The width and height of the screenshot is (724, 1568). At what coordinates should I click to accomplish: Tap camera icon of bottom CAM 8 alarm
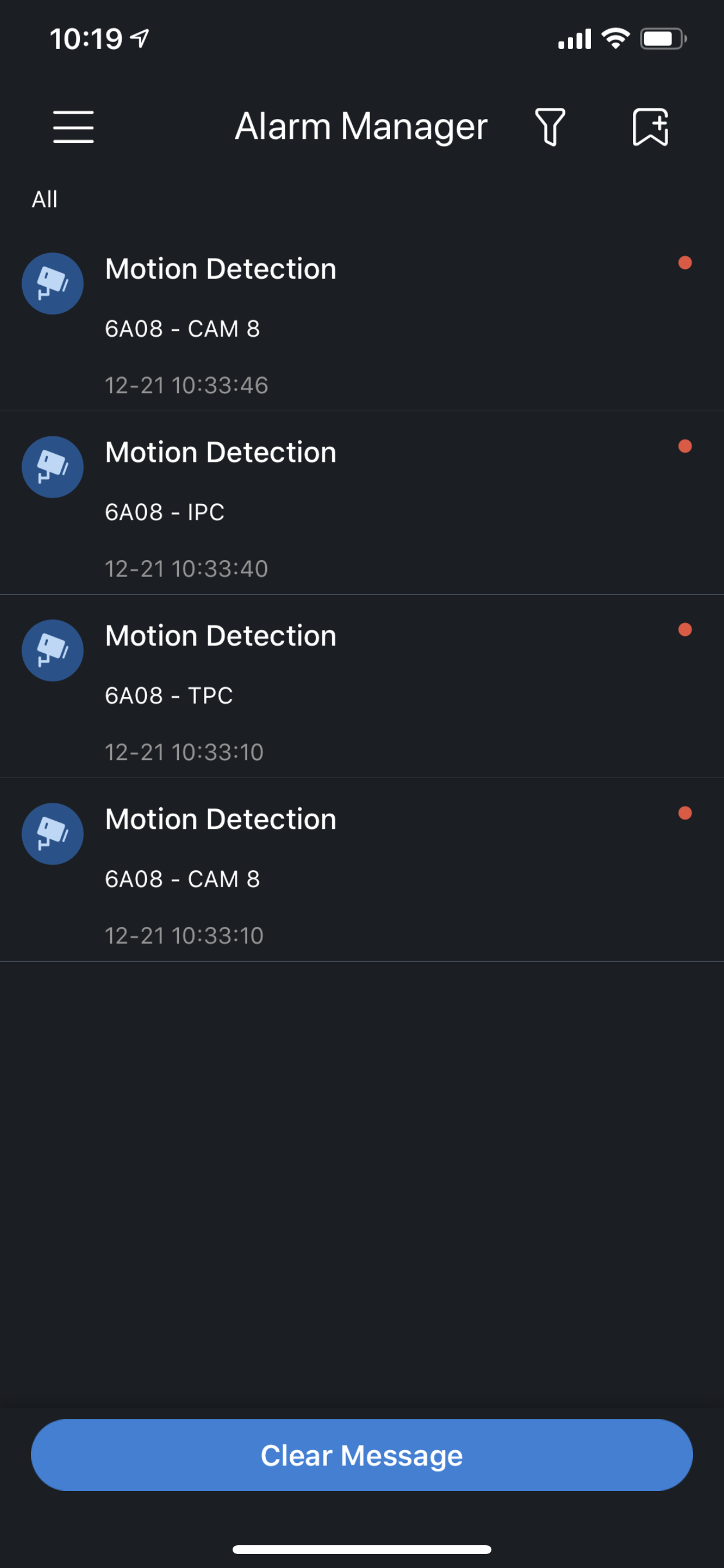coord(52,834)
